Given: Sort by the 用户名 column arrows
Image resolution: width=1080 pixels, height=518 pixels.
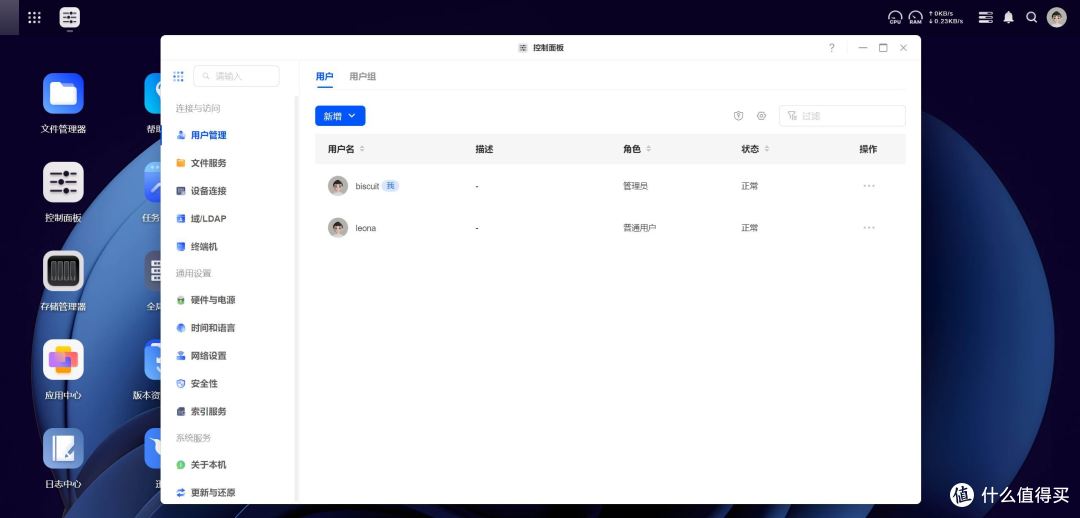Looking at the screenshot, I should [362, 149].
